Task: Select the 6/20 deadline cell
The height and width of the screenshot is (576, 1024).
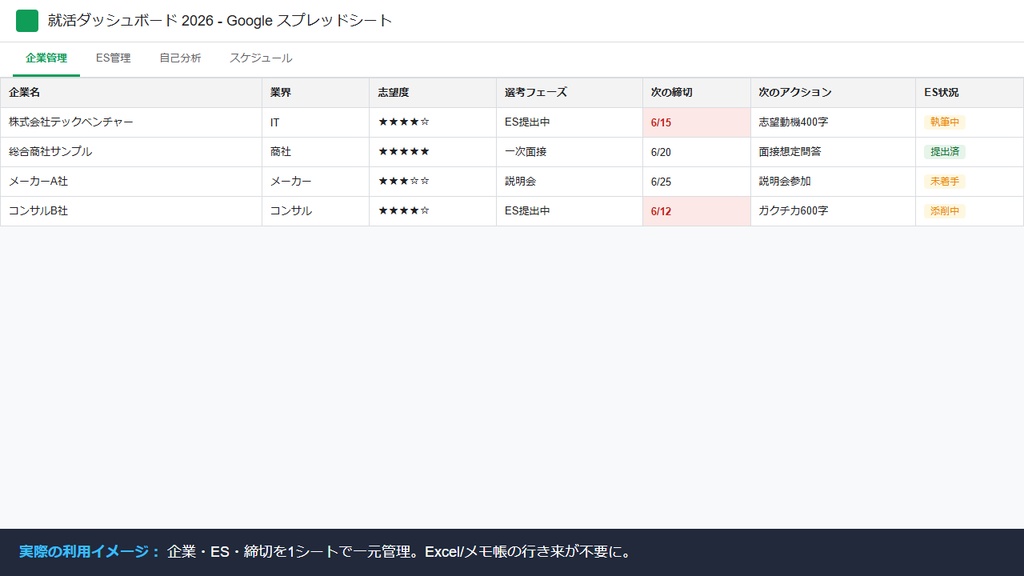Action: (x=696, y=152)
